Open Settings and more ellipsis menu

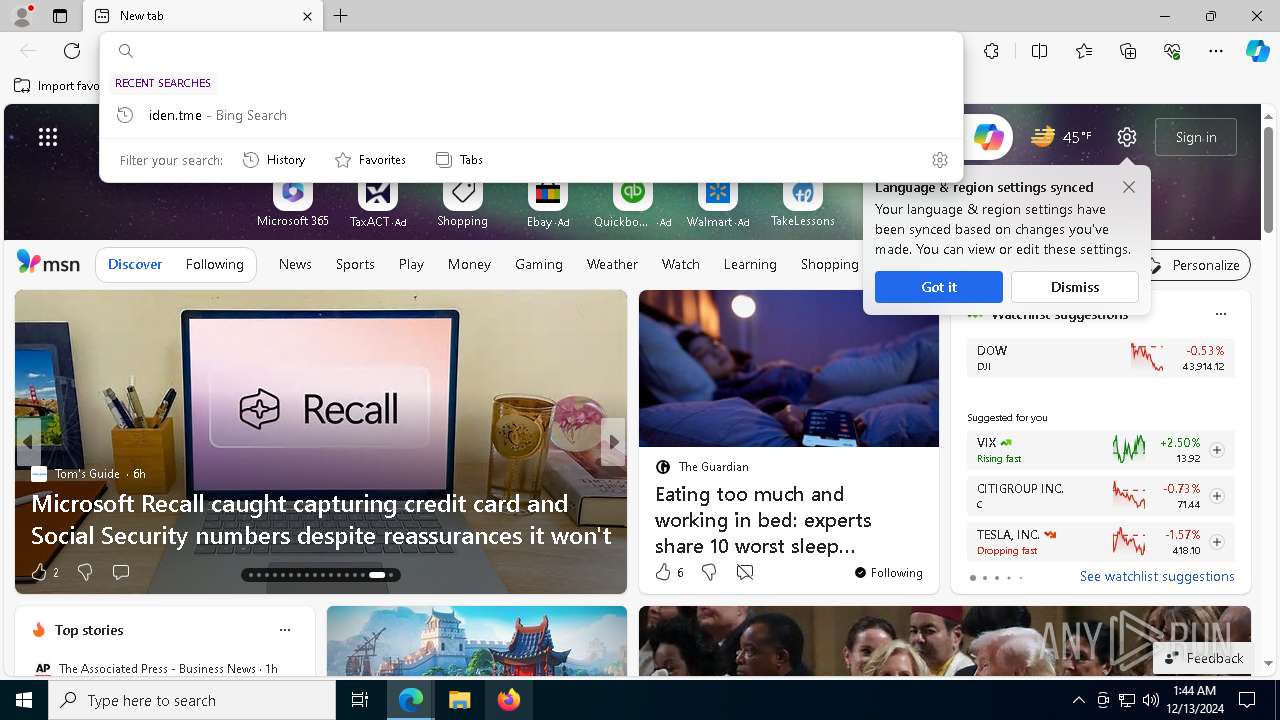[1216, 51]
